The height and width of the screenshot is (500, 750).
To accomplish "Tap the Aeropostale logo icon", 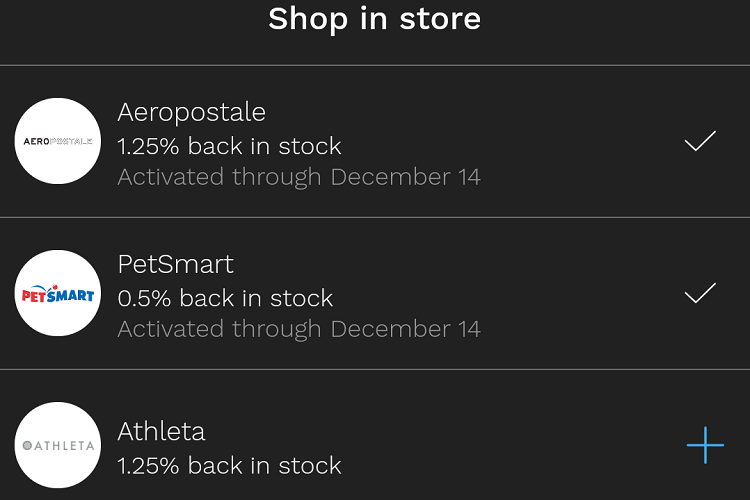I will coord(58,141).
